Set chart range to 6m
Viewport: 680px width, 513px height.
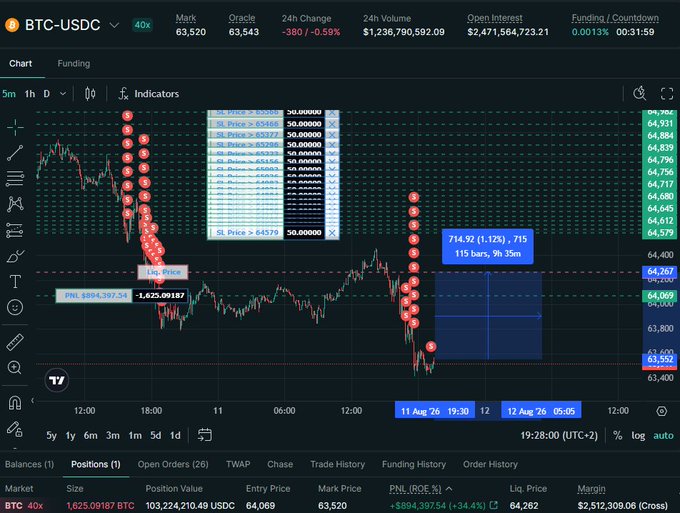point(91,435)
